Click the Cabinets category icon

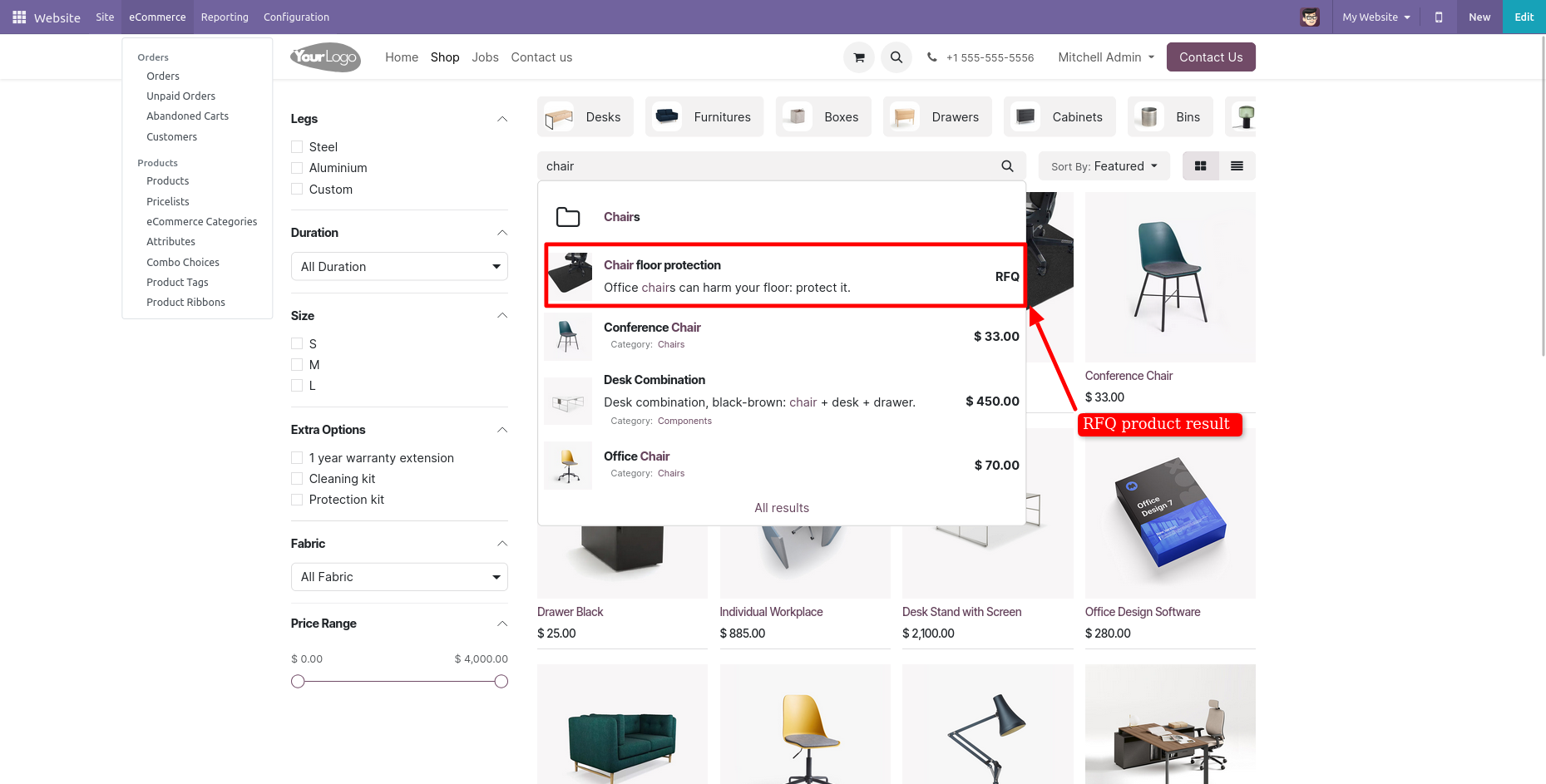click(x=1025, y=117)
